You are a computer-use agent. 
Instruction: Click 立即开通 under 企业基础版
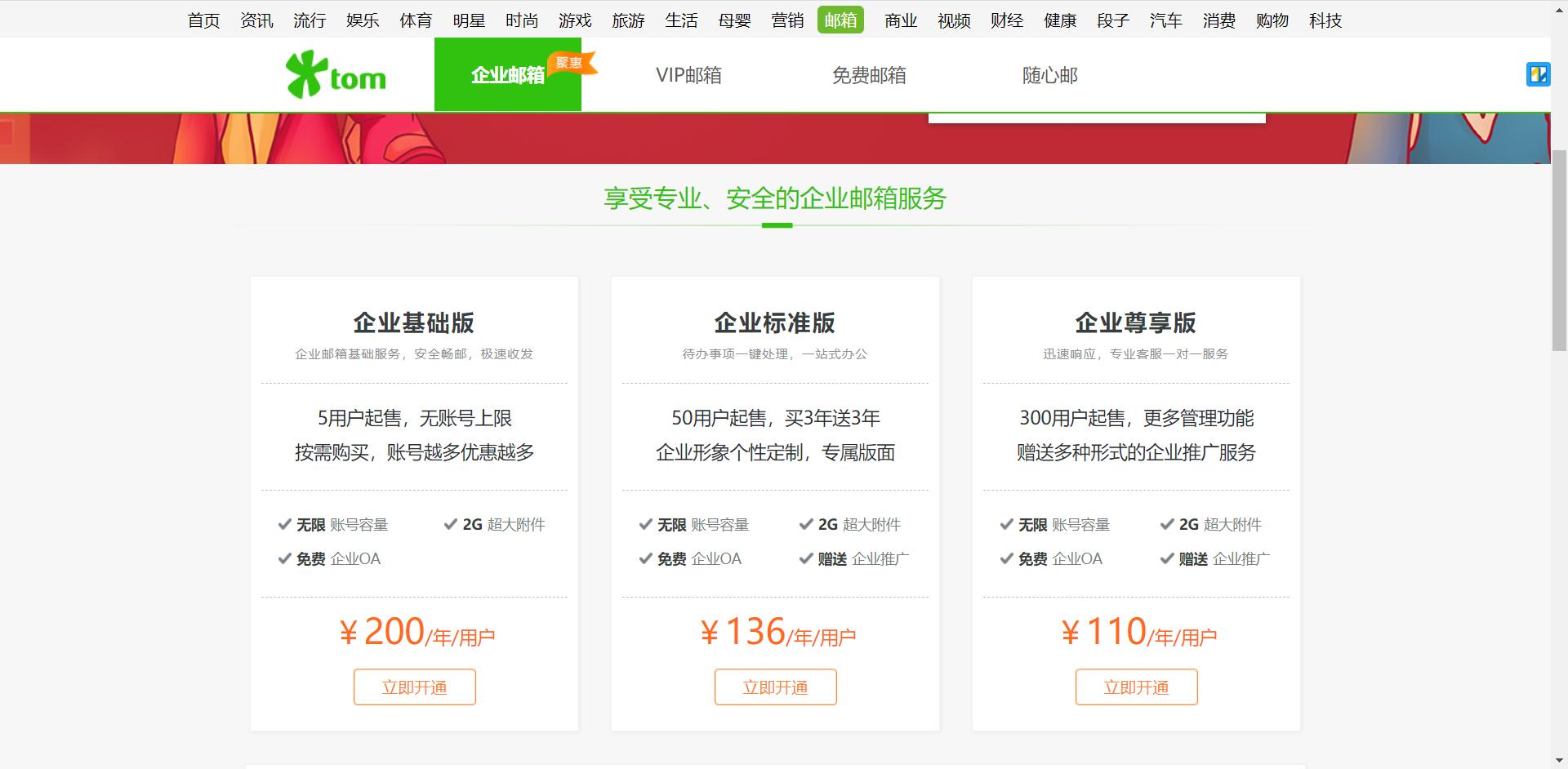[x=414, y=687]
